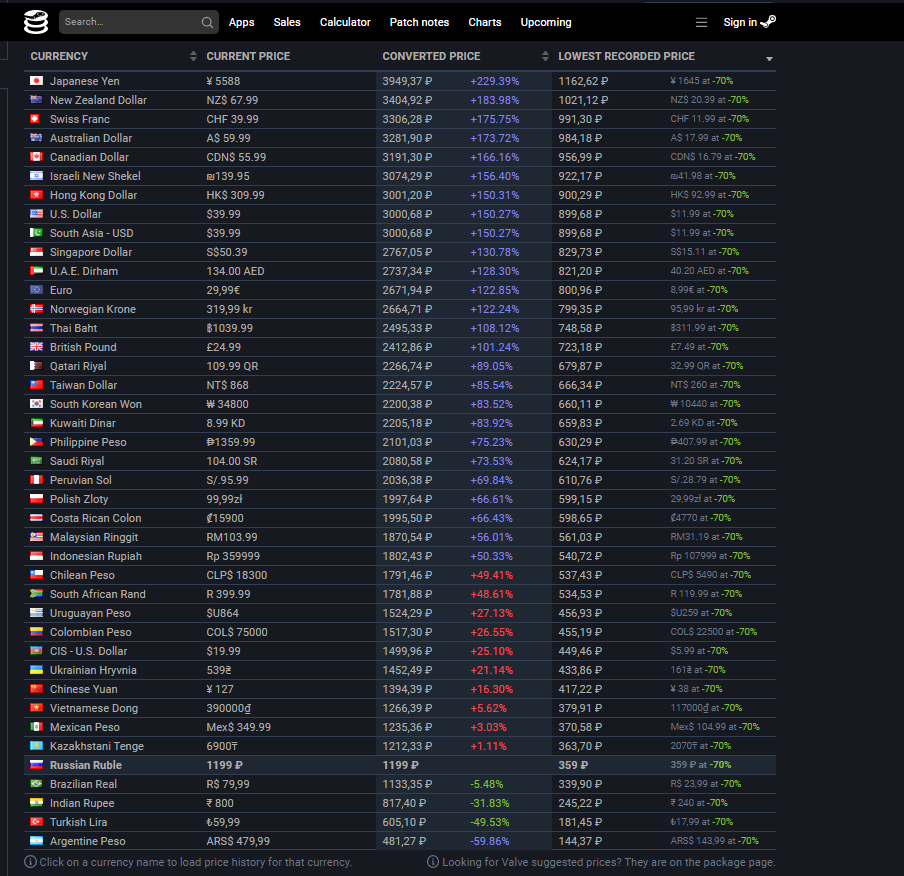The image size is (904, 876).
Task: Load price history for Costa Rican Colon
Action: click(96, 518)
